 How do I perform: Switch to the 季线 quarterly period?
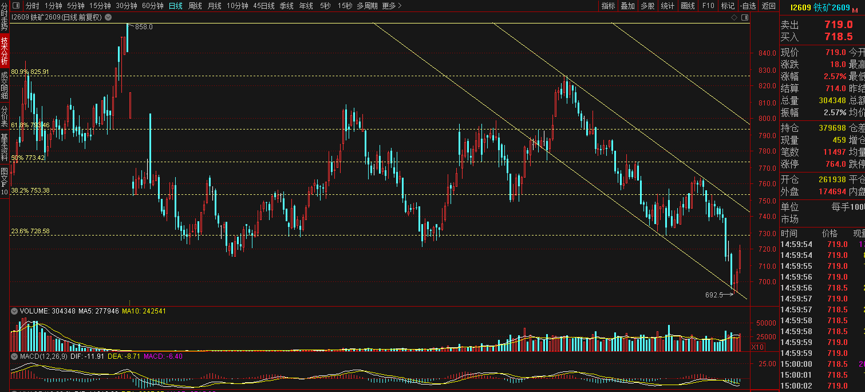coord(286,6)
